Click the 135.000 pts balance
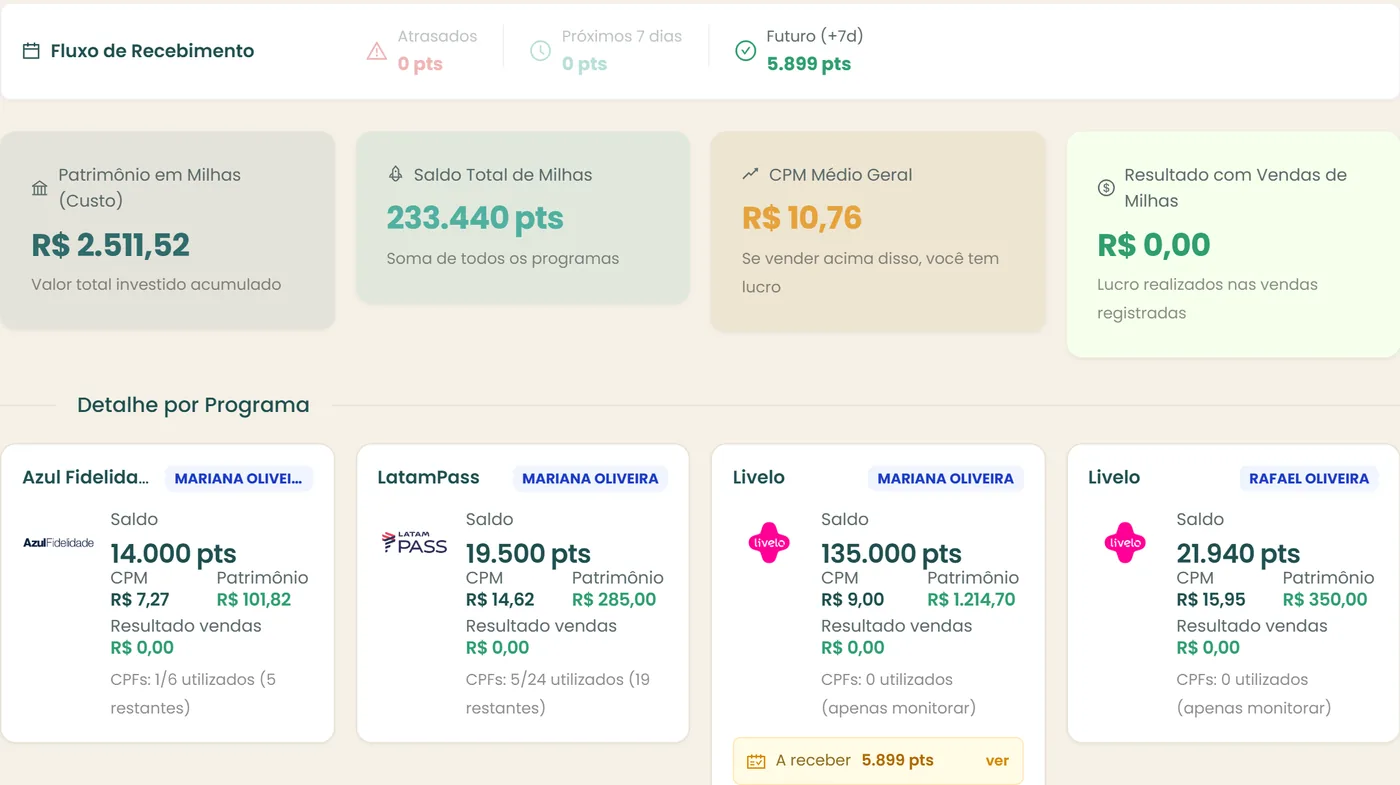 pos(891,554)
